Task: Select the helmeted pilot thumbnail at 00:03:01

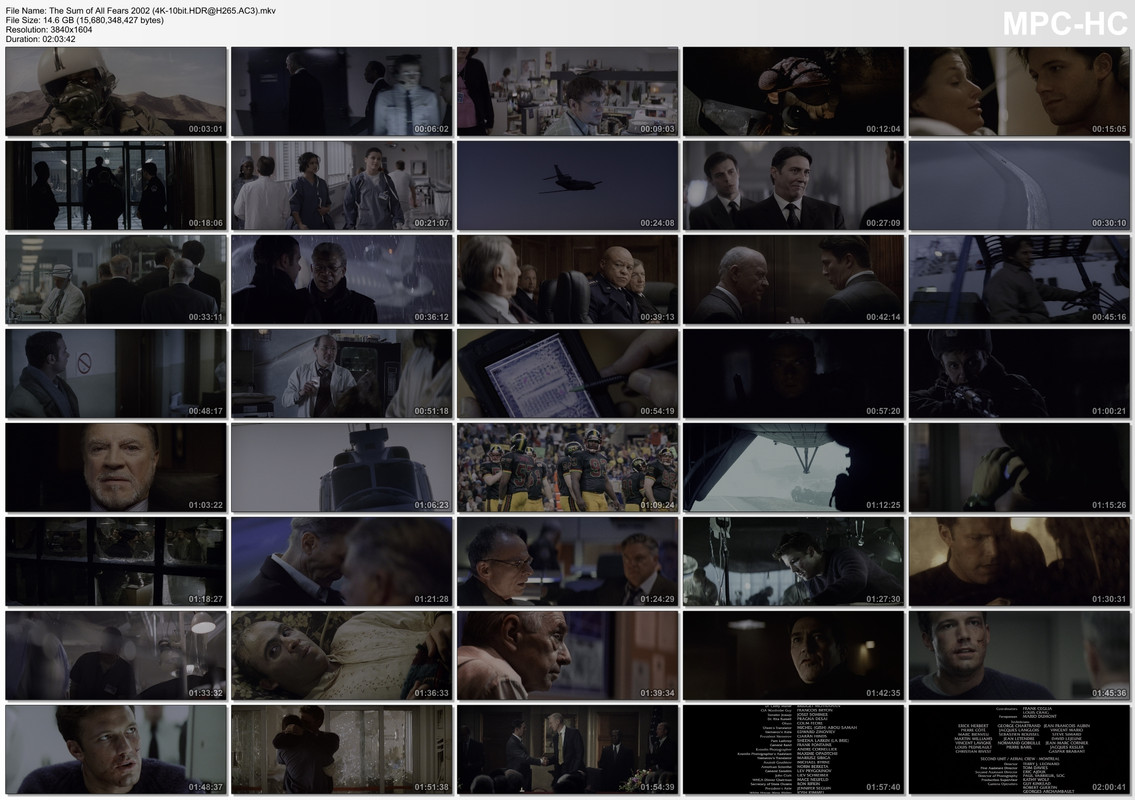Action: tap(116, 91)
